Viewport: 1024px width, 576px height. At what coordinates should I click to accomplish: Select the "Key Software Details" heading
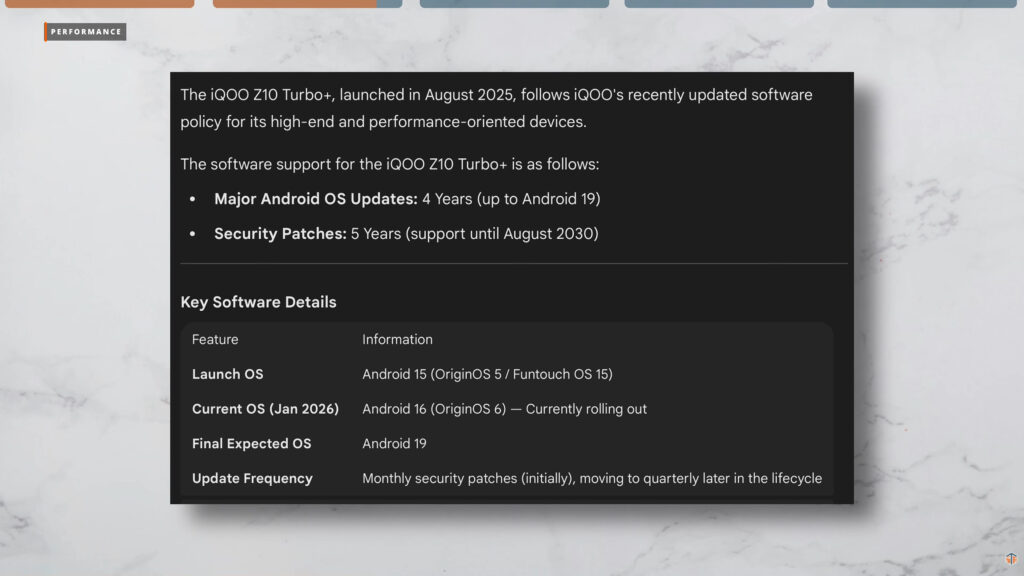(258, 302)
